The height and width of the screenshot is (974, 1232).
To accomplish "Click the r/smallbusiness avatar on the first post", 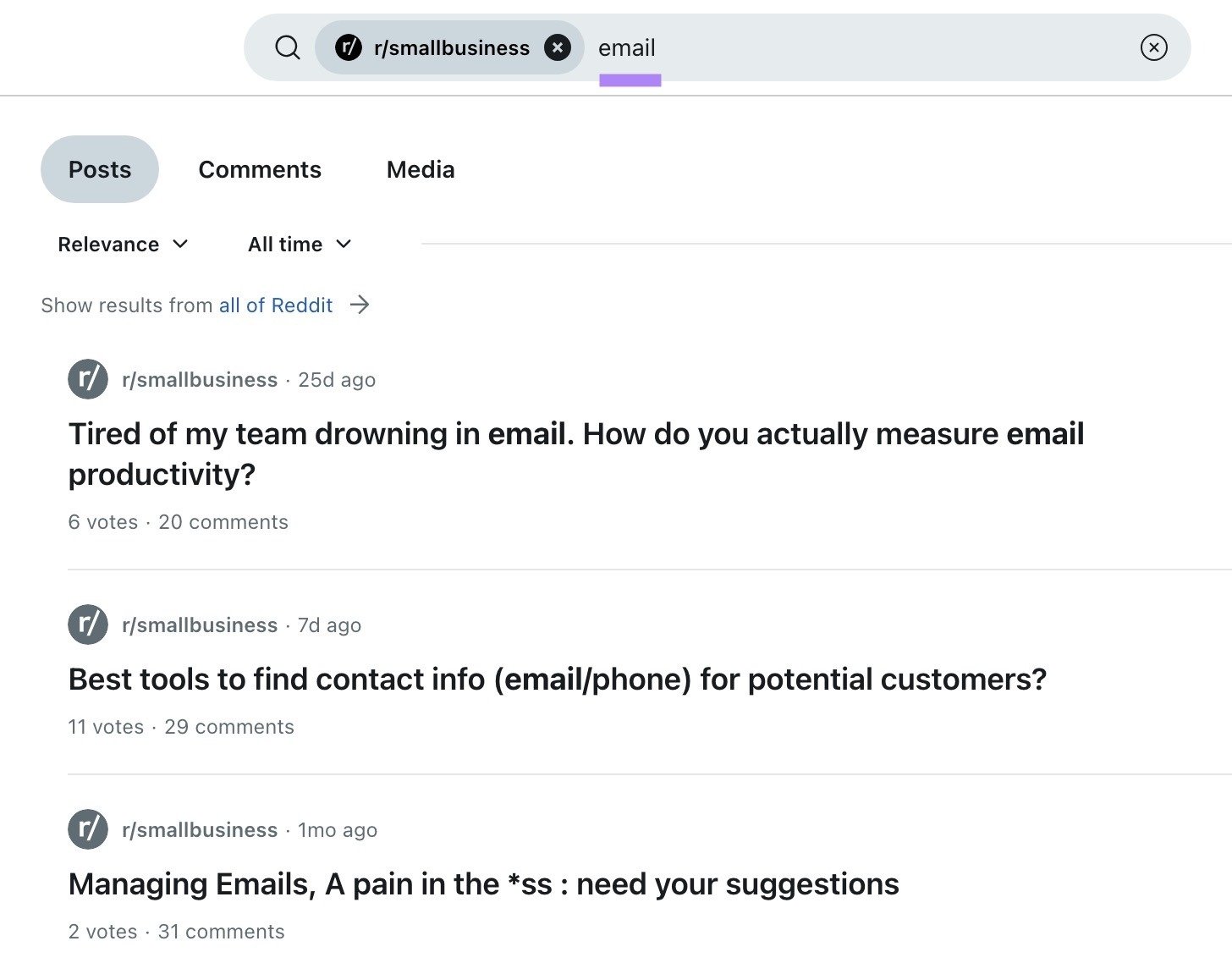I will (x=87, y=379).
